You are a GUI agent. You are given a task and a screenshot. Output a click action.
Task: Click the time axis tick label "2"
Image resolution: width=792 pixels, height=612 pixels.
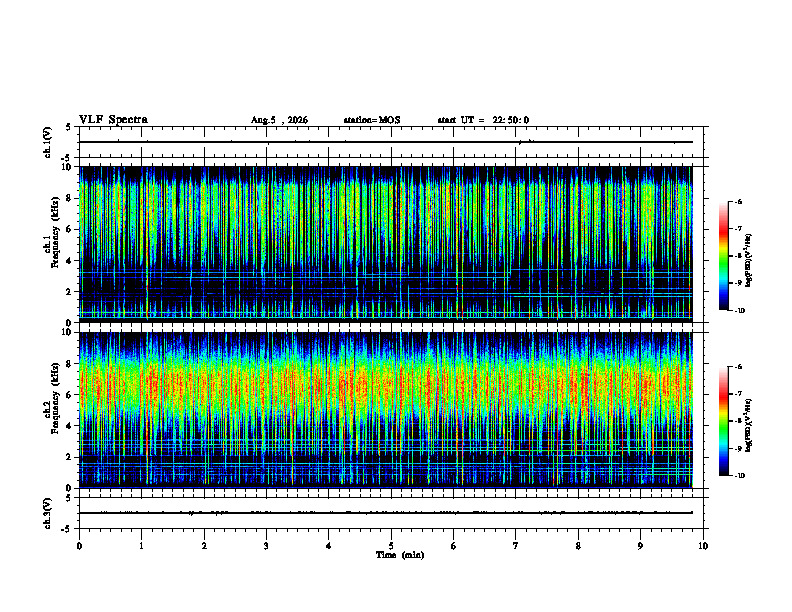click(204, 546)
